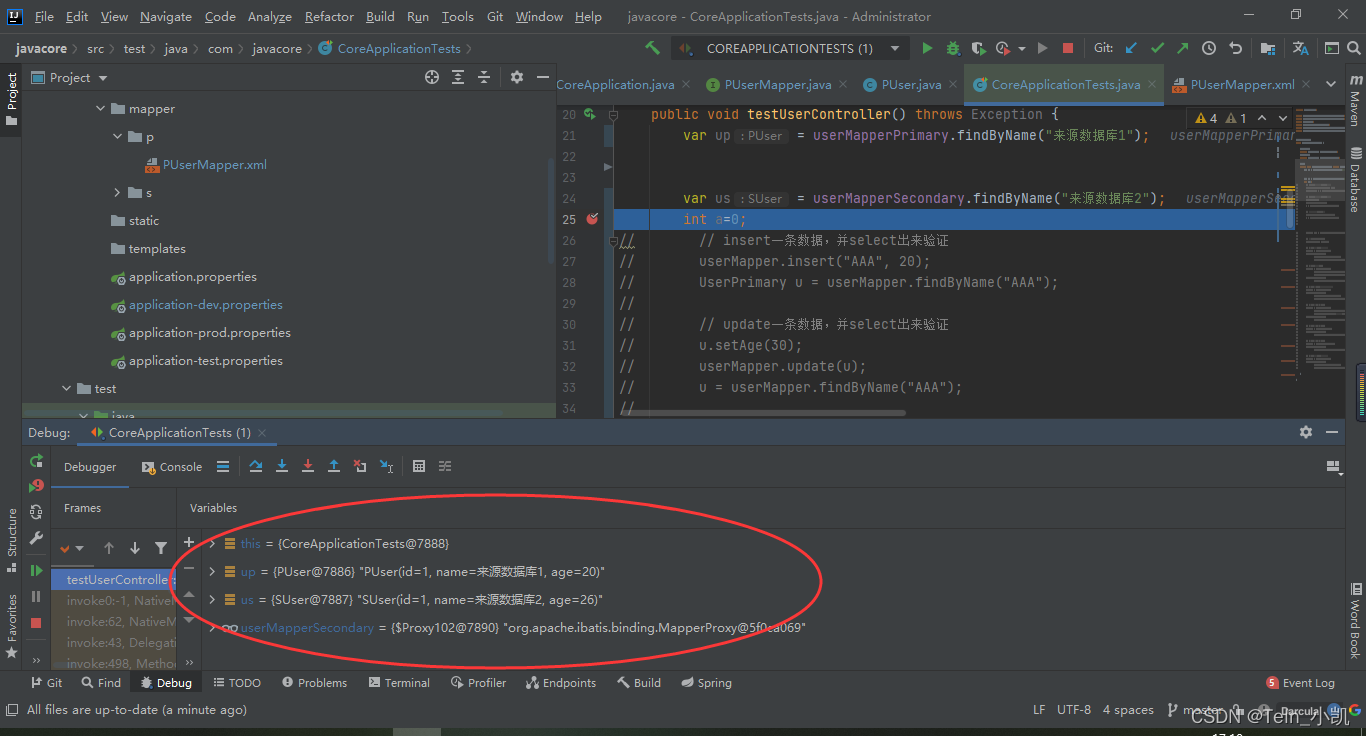Stop debugging with the Debug panel red square

(36, 622)
